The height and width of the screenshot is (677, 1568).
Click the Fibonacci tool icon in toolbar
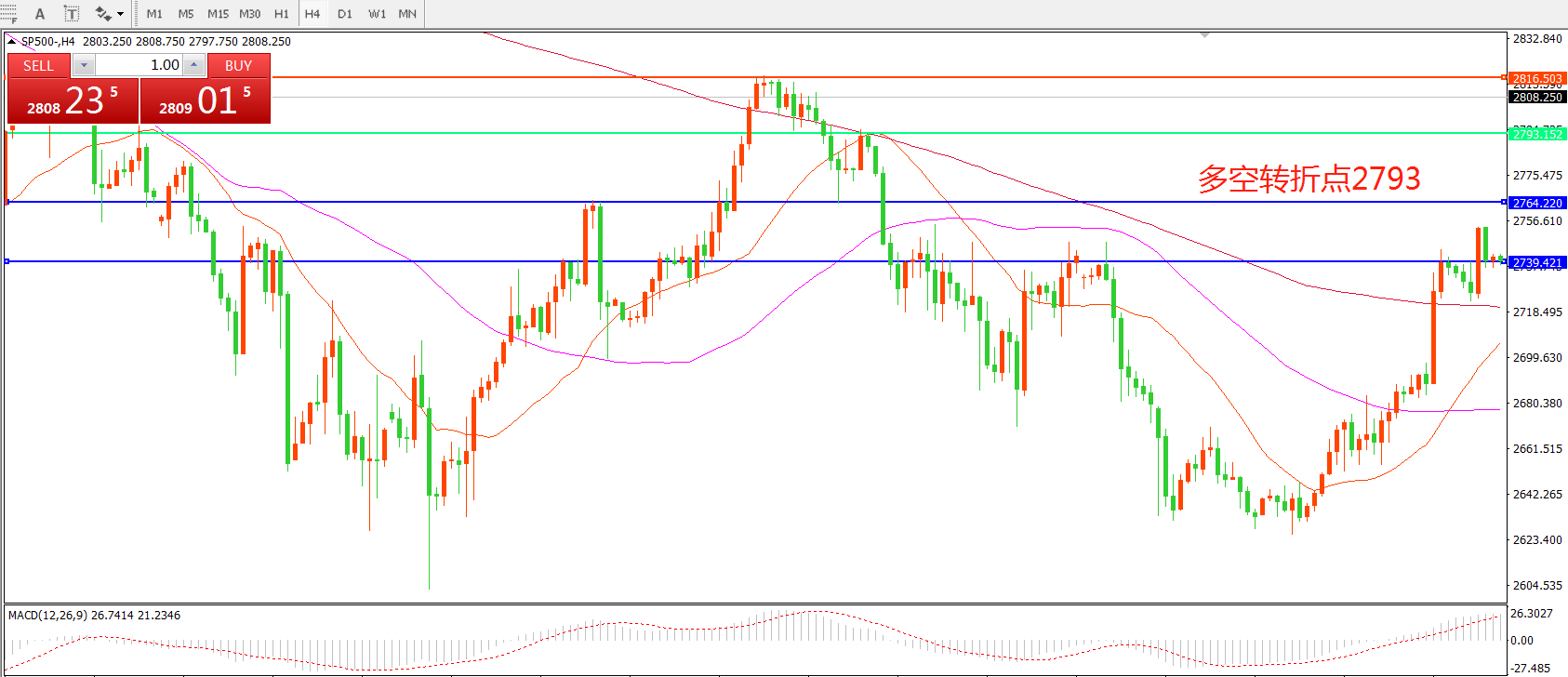(x=8, y=14)
